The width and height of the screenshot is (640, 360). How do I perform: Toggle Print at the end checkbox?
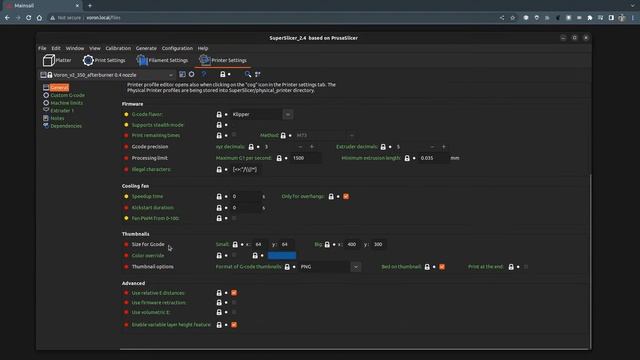pyautogui.click(x=526, y=267)
